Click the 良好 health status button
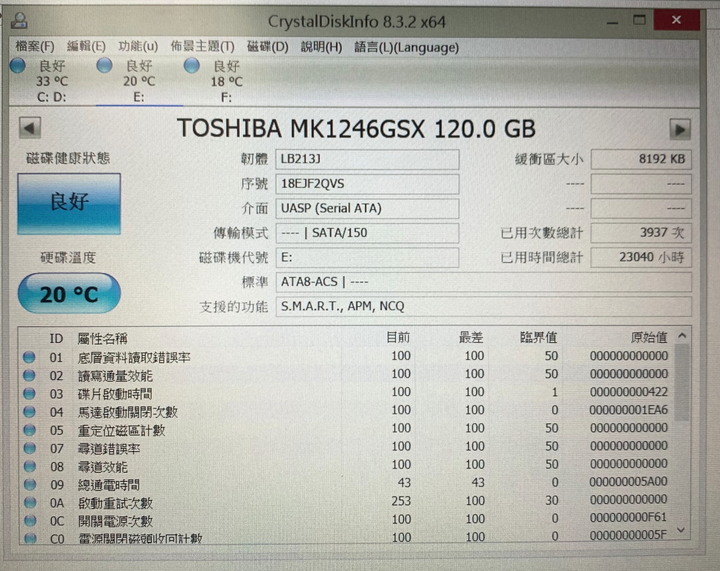This screenshot has height=571, width=720. click(x=69, y=204)
